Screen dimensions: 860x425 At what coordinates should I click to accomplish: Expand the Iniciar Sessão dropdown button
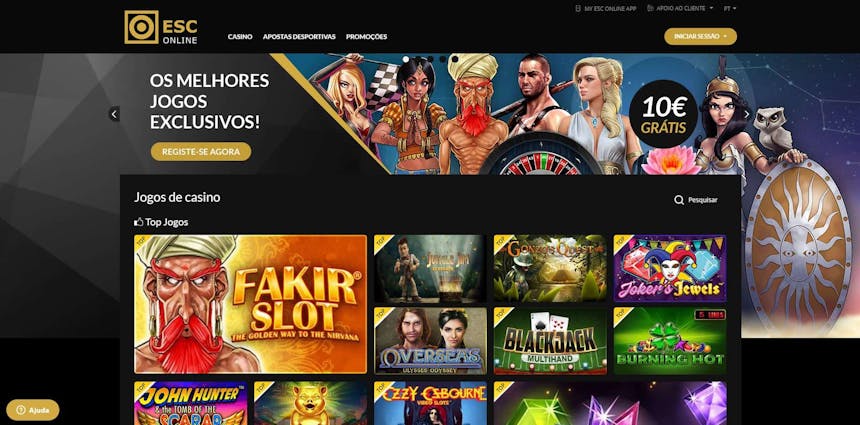pyautogui.click(x=700, y=36)
